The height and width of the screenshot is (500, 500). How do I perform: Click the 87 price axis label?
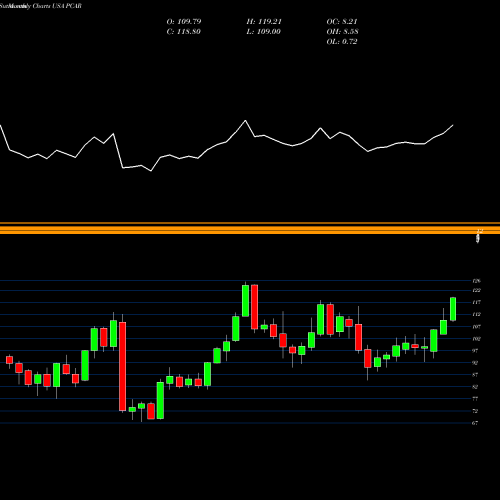tap(475, 375)
